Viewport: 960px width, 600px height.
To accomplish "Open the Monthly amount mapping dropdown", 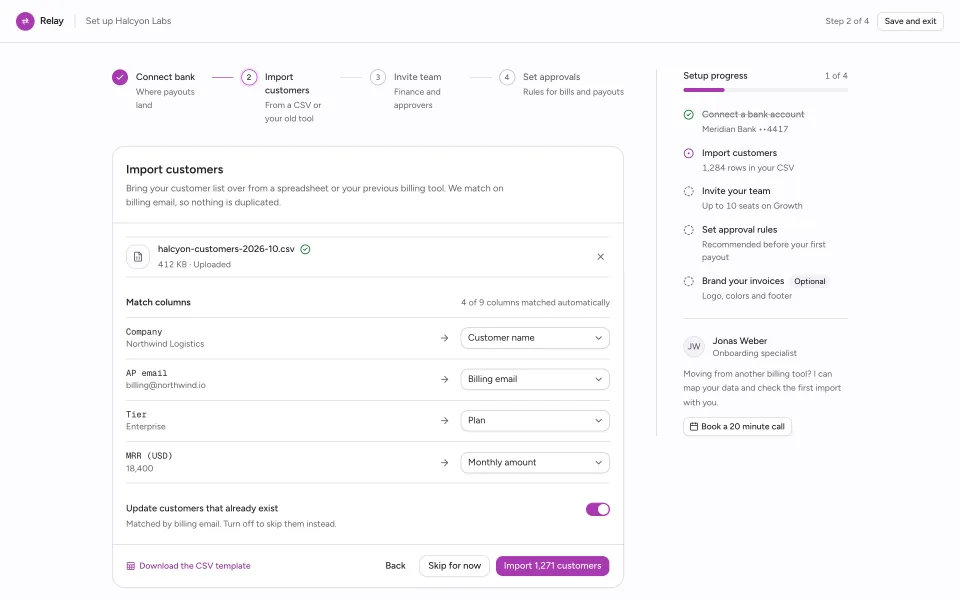I will pos(535,462).
